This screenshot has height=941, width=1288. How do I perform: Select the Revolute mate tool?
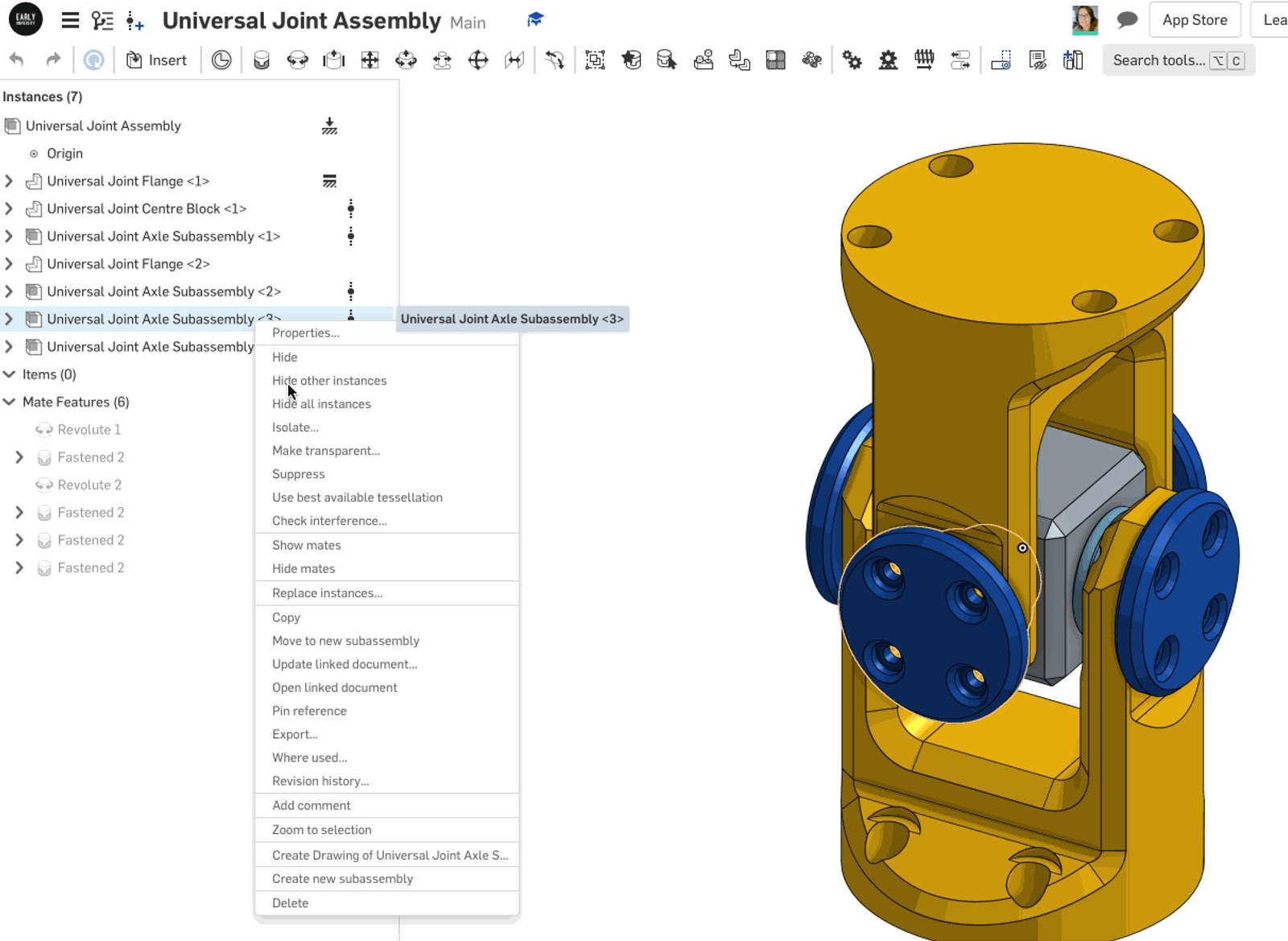(297, 60)
